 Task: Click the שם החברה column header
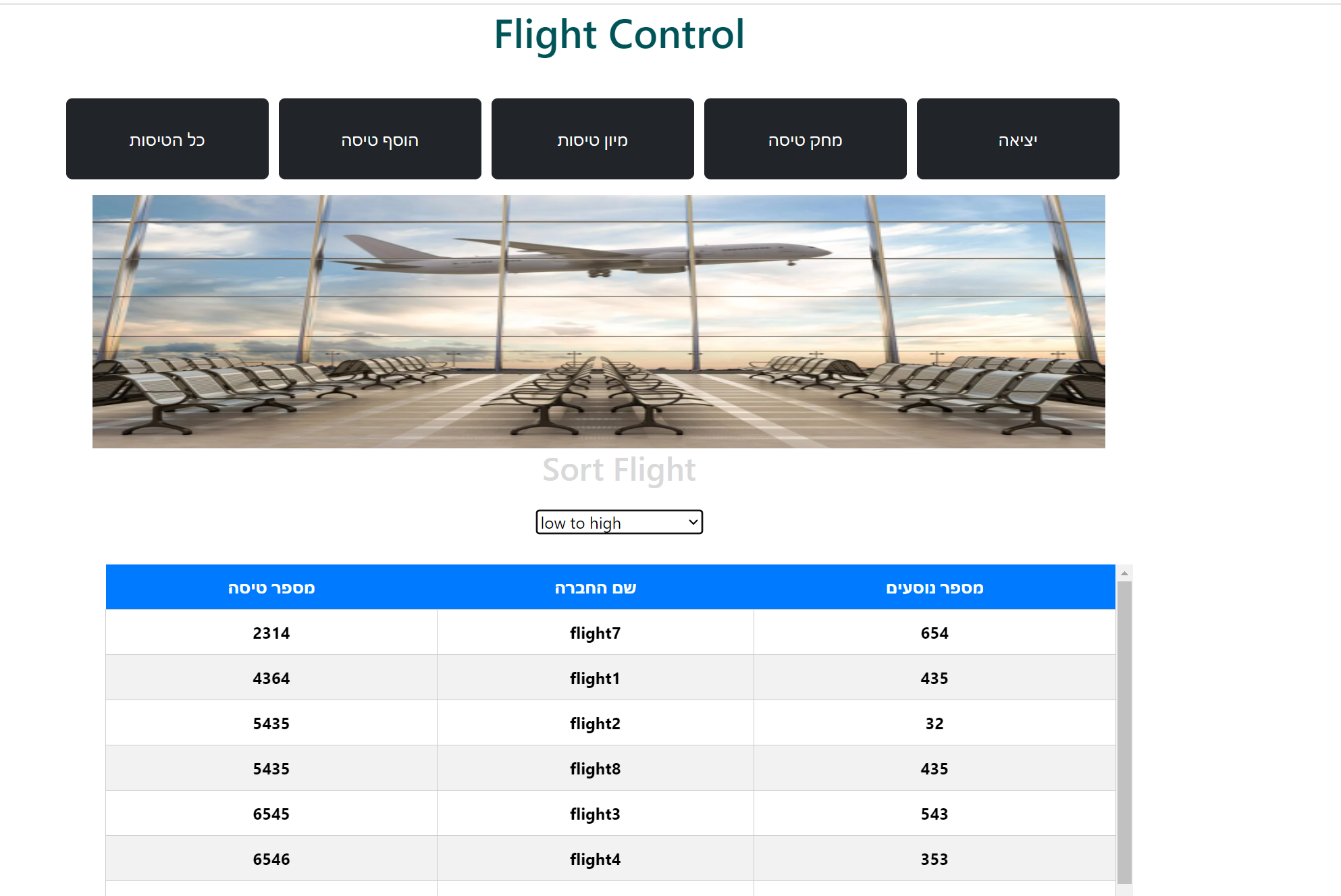pyautogui.click(x=596, y=587)
